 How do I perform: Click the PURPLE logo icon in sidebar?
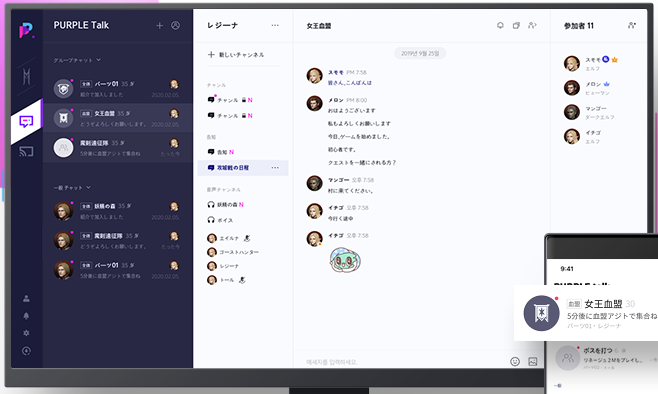pos(26,30)
